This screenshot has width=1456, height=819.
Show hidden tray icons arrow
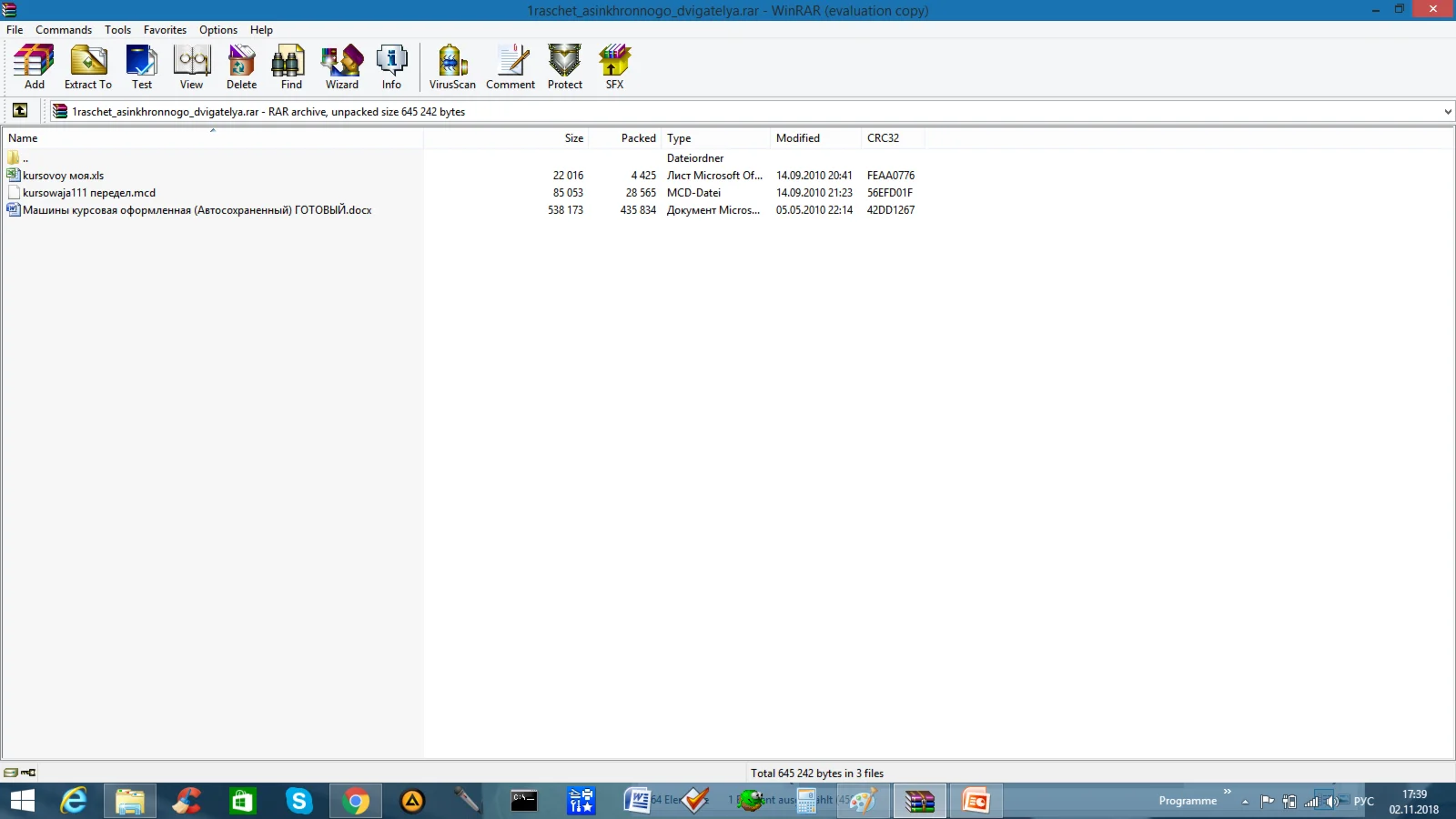point(1245,802)
